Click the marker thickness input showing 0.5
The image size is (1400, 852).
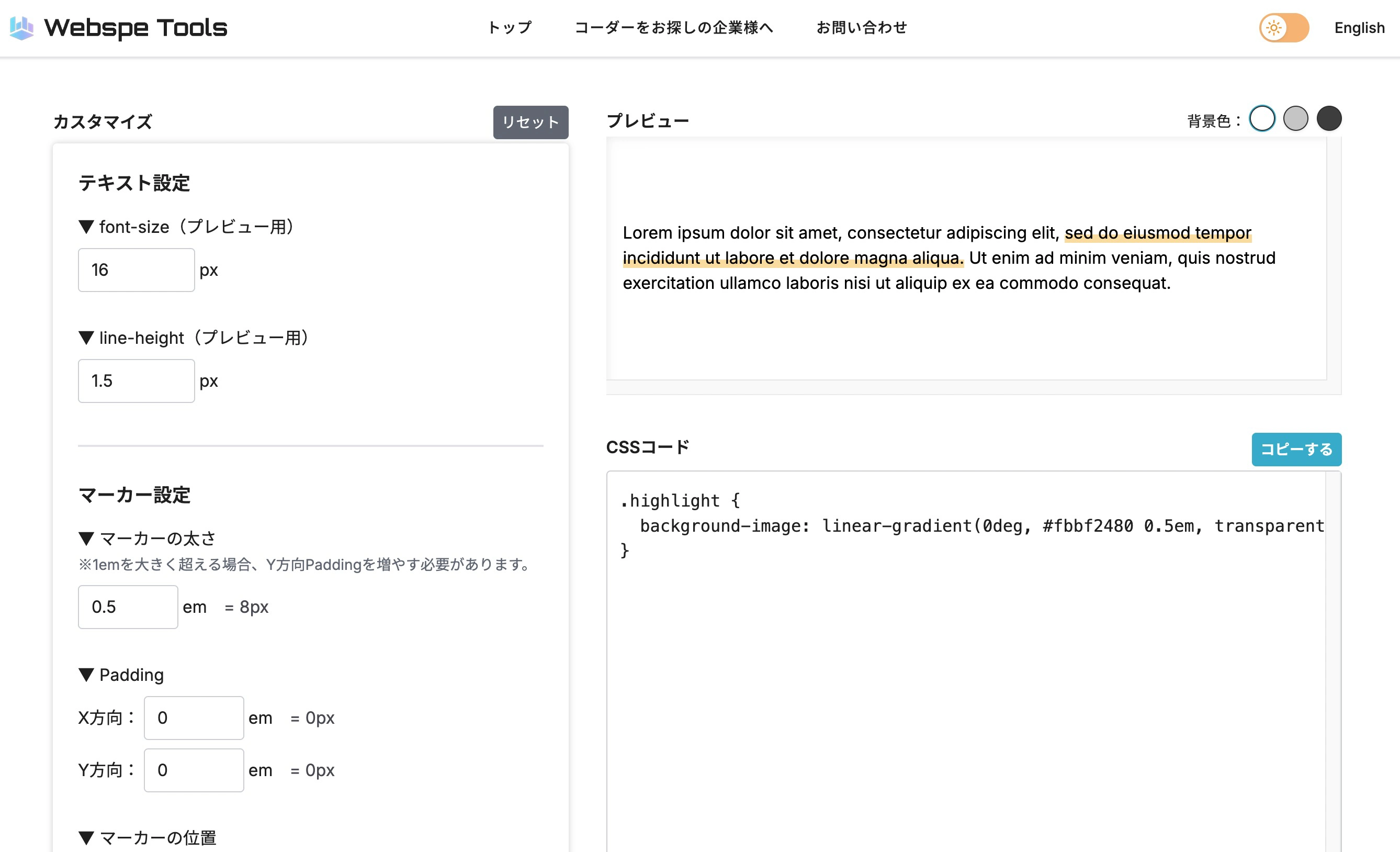tap(127, 607)
